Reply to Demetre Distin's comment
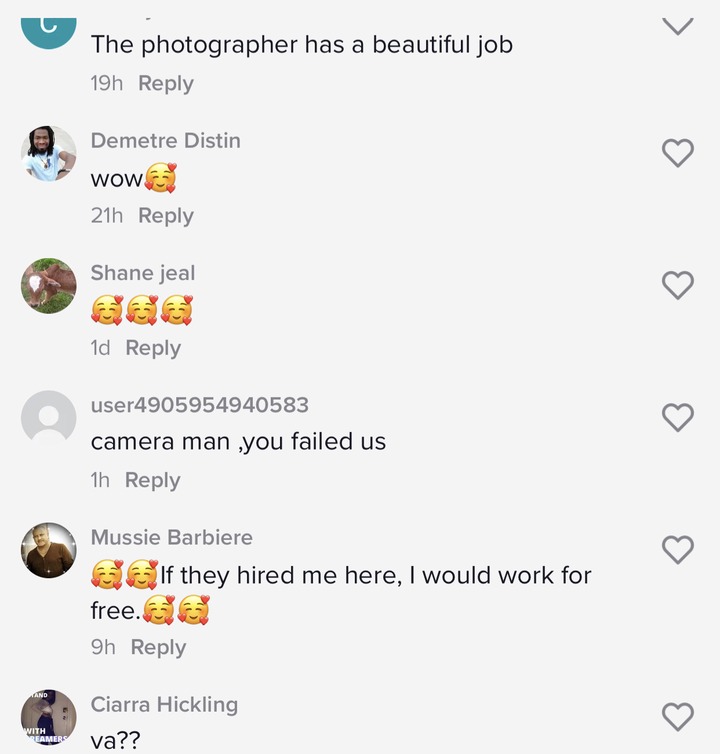This screenshot has width=720, height=754. [166, 216]
